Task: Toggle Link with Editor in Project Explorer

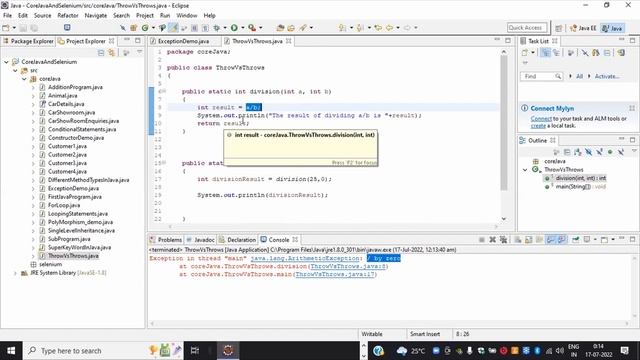Action: pos(111,53)
